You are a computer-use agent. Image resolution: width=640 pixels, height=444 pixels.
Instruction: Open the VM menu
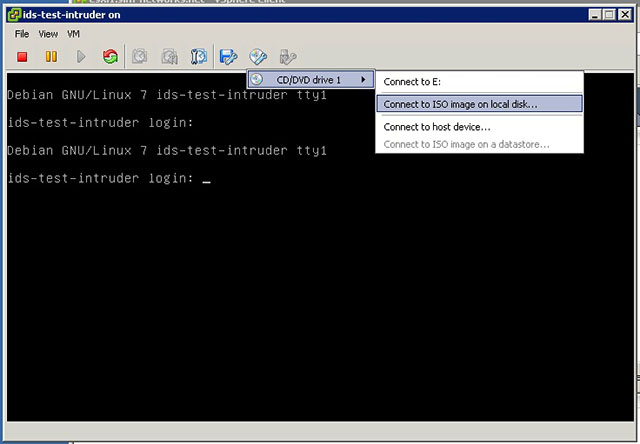click(73, 34)
